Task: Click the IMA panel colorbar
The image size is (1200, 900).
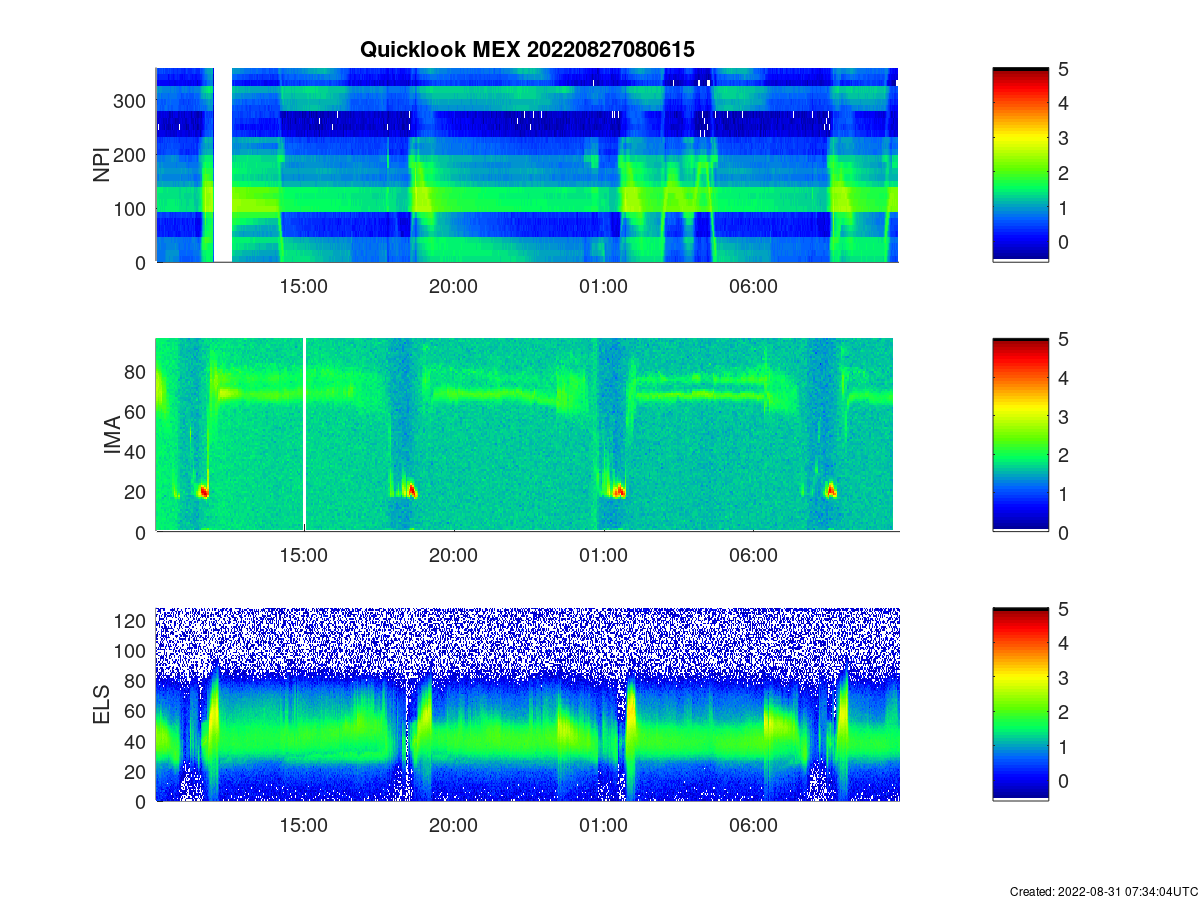Action: [1020, 435]
